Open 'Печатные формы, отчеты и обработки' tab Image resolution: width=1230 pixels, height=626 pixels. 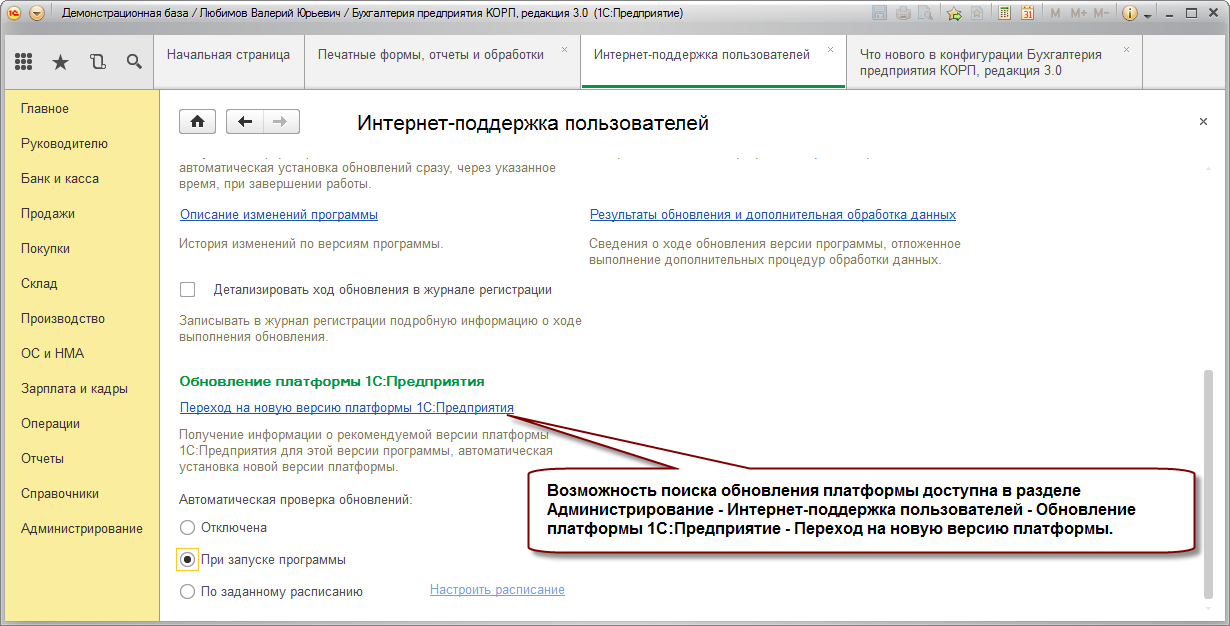[431, 55]
